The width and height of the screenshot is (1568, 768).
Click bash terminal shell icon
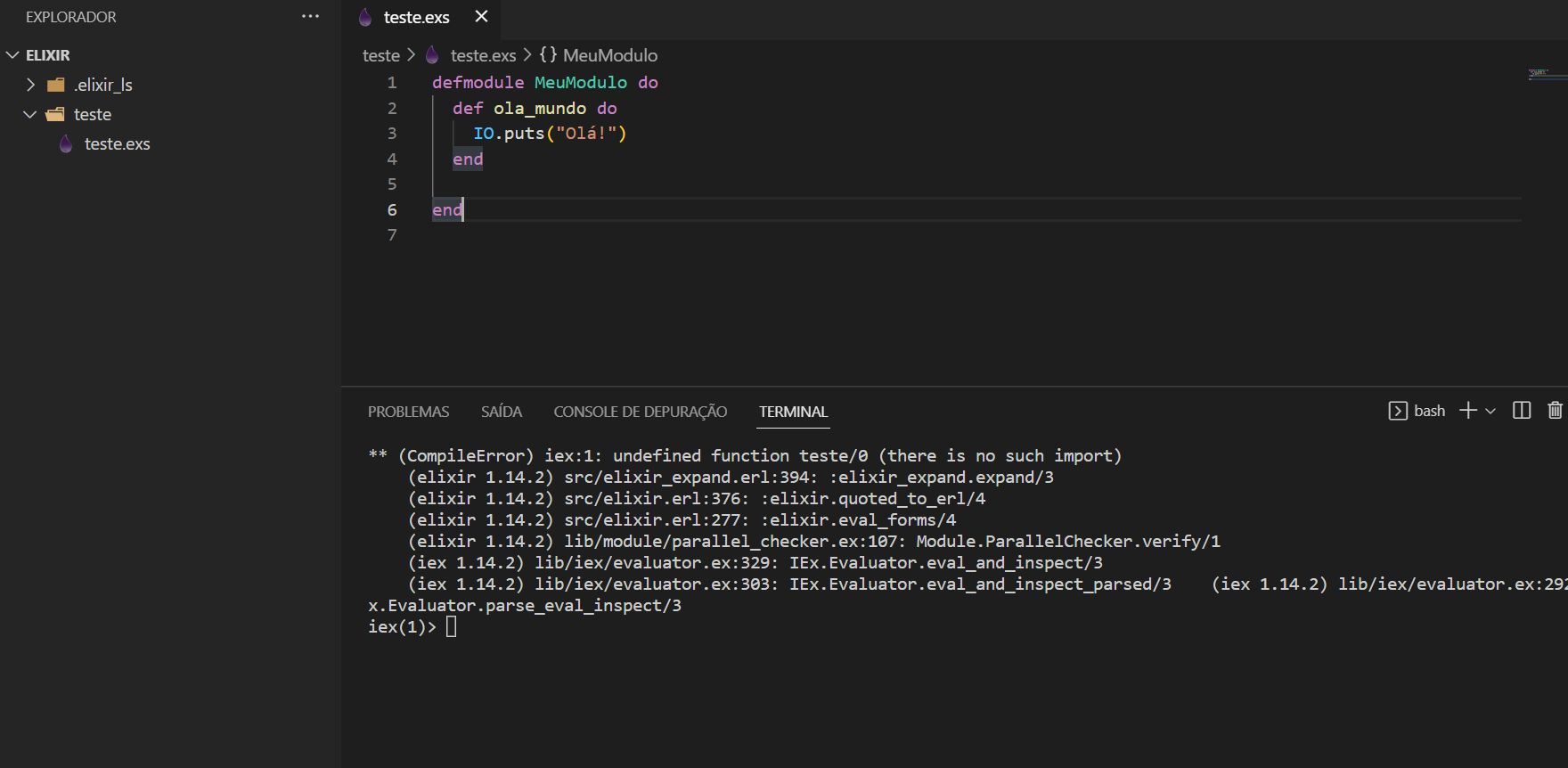coord(1398,411)
